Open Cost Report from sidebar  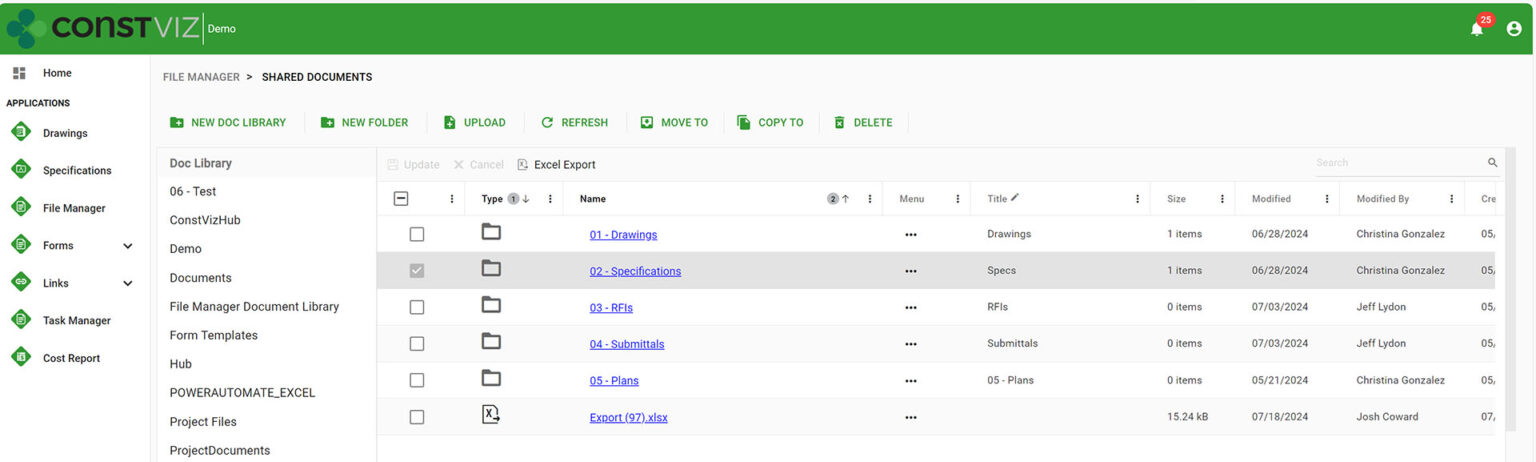click(21, 358)
